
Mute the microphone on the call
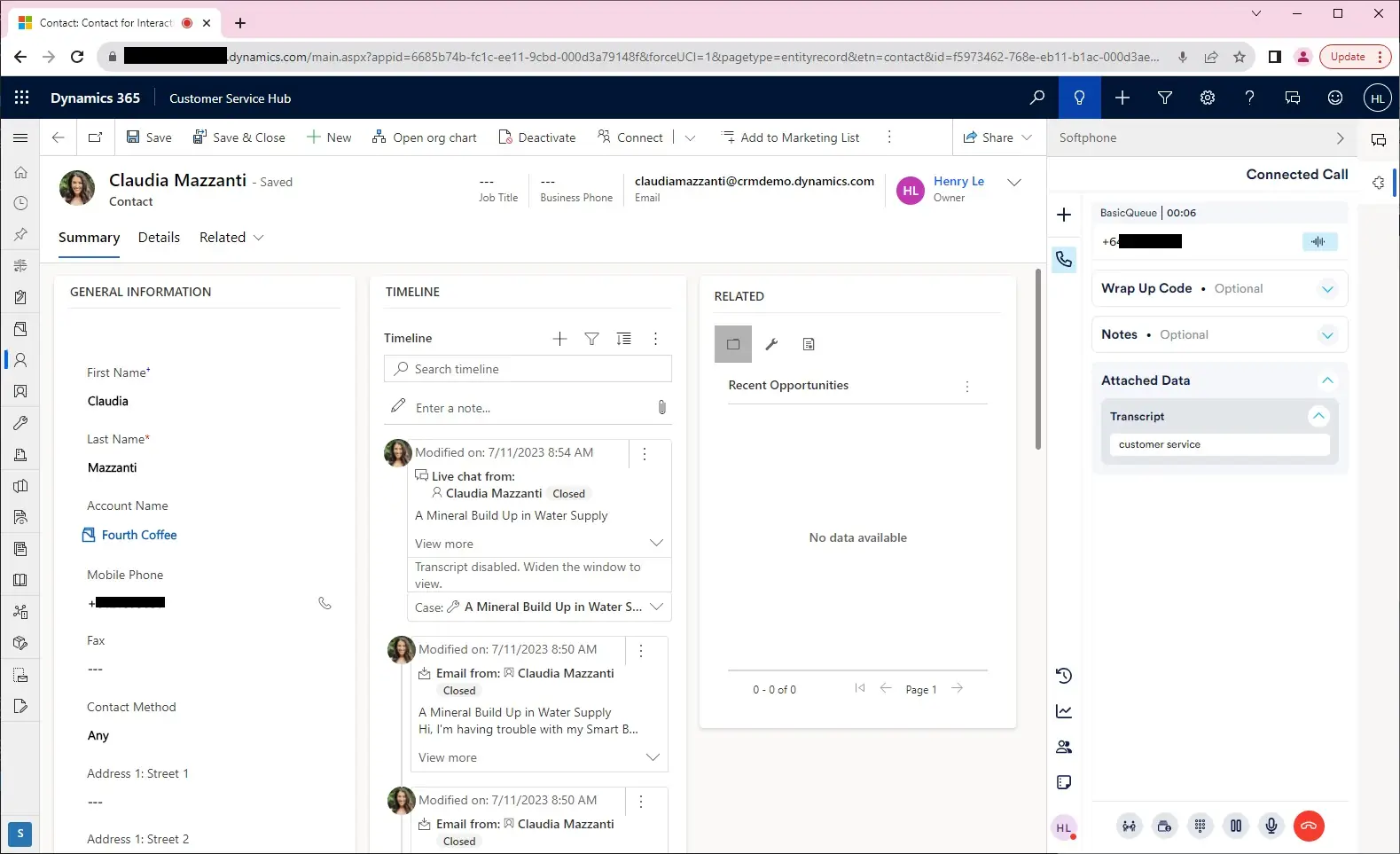click(x=1271, y=826)
